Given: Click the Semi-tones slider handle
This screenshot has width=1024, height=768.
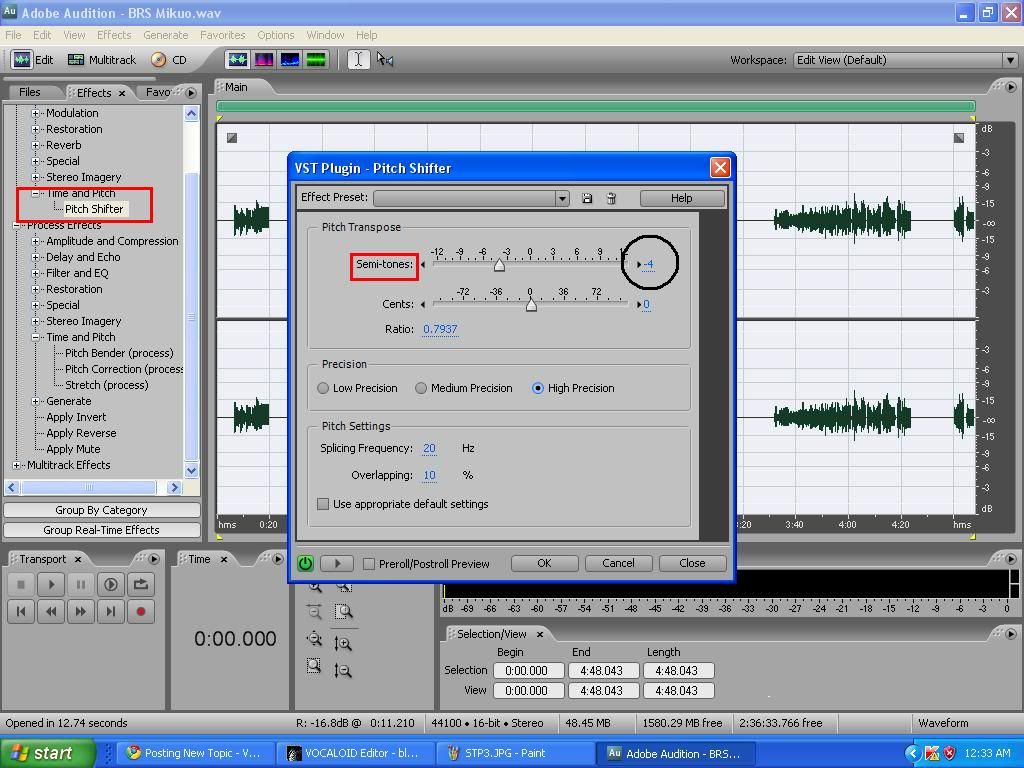Looking at the screenshot, I should click(x=500, y=264).
